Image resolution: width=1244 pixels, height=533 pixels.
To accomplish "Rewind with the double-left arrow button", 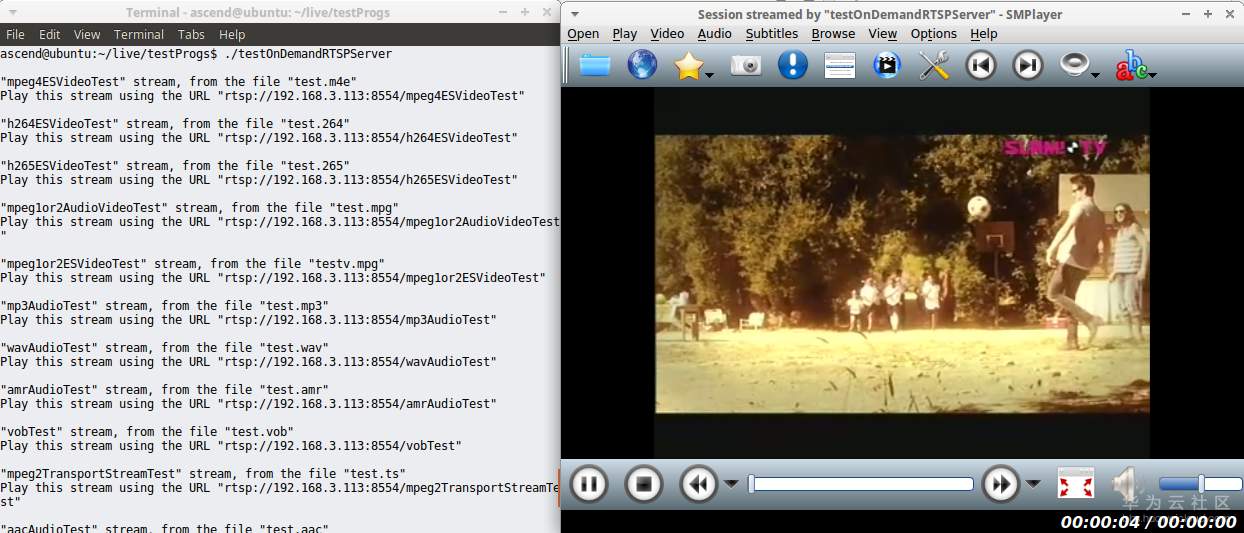I will coord(699,485).
